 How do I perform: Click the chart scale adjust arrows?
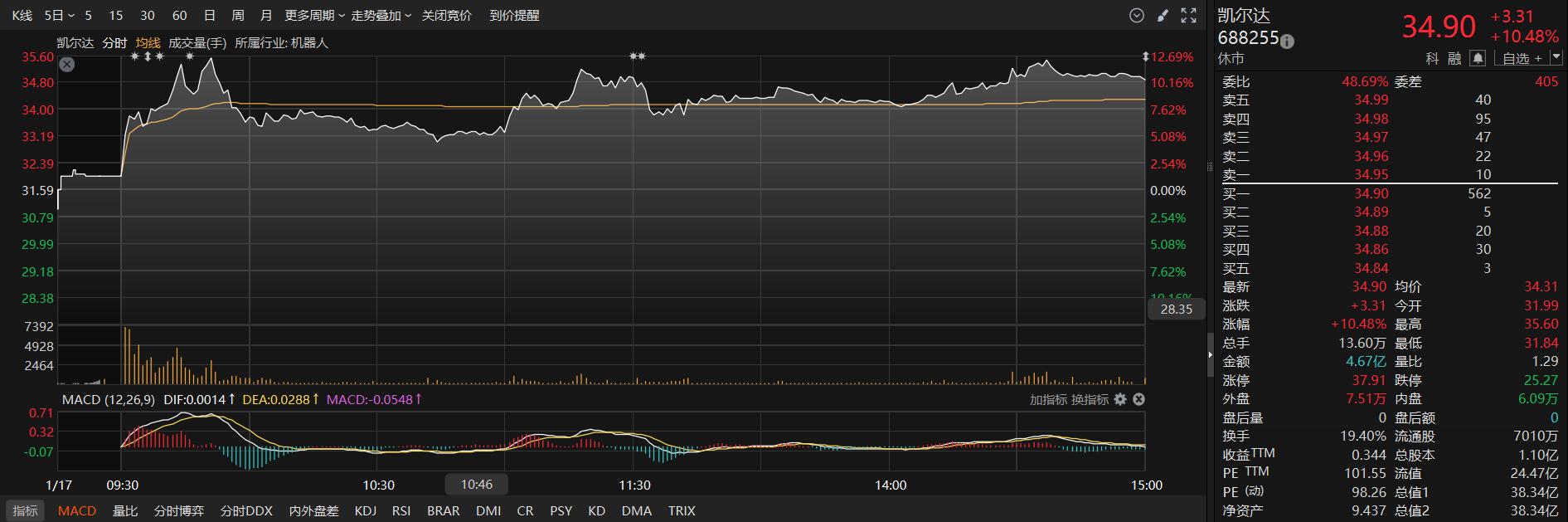tap(1146, 56)
